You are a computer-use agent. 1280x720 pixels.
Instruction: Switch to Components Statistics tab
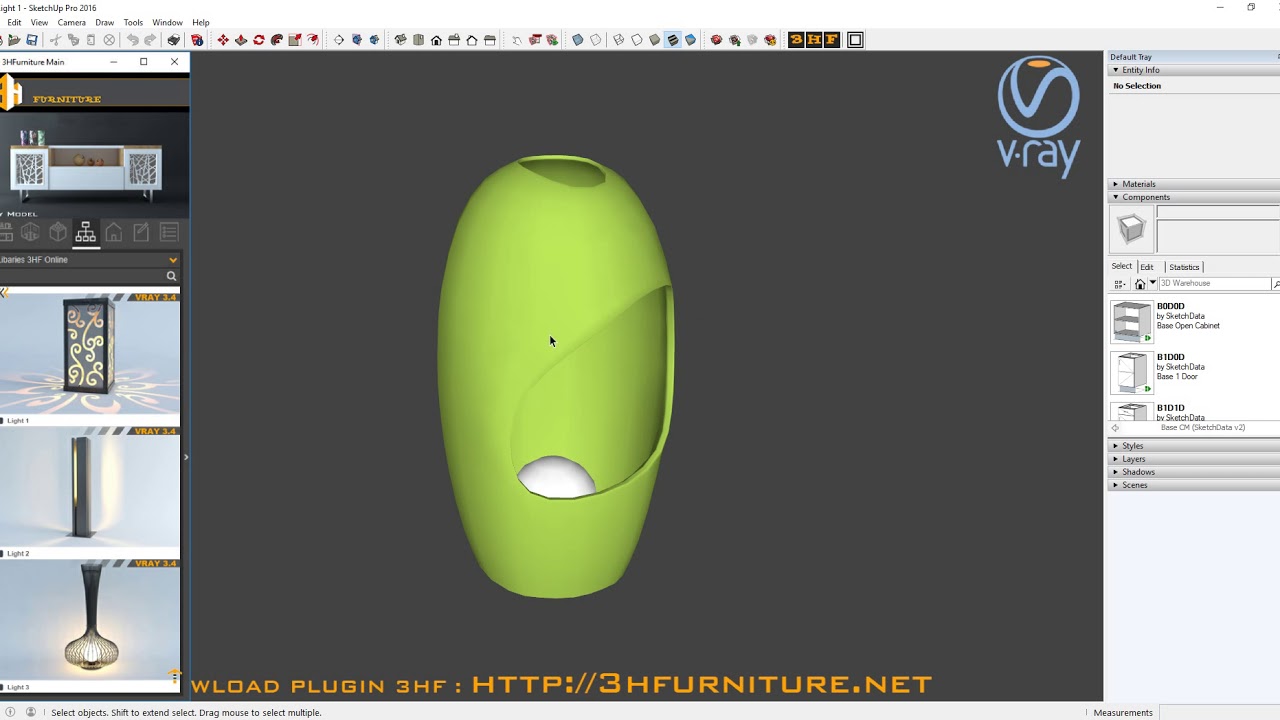pos(1184,267)
